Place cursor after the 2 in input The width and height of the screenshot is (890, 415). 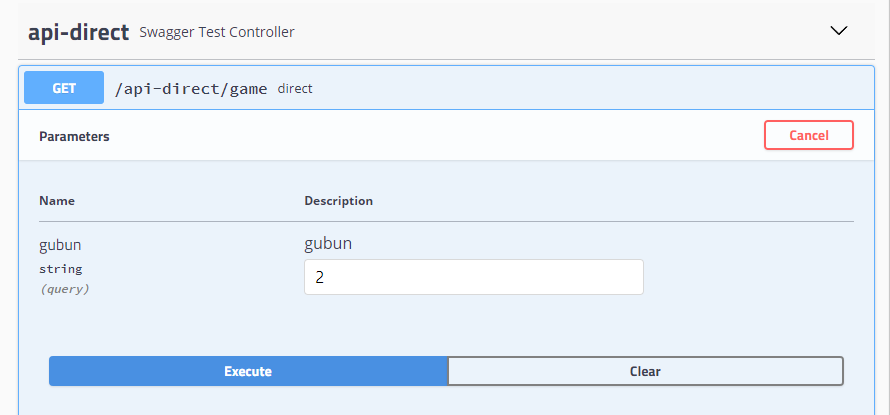(325, 278)
